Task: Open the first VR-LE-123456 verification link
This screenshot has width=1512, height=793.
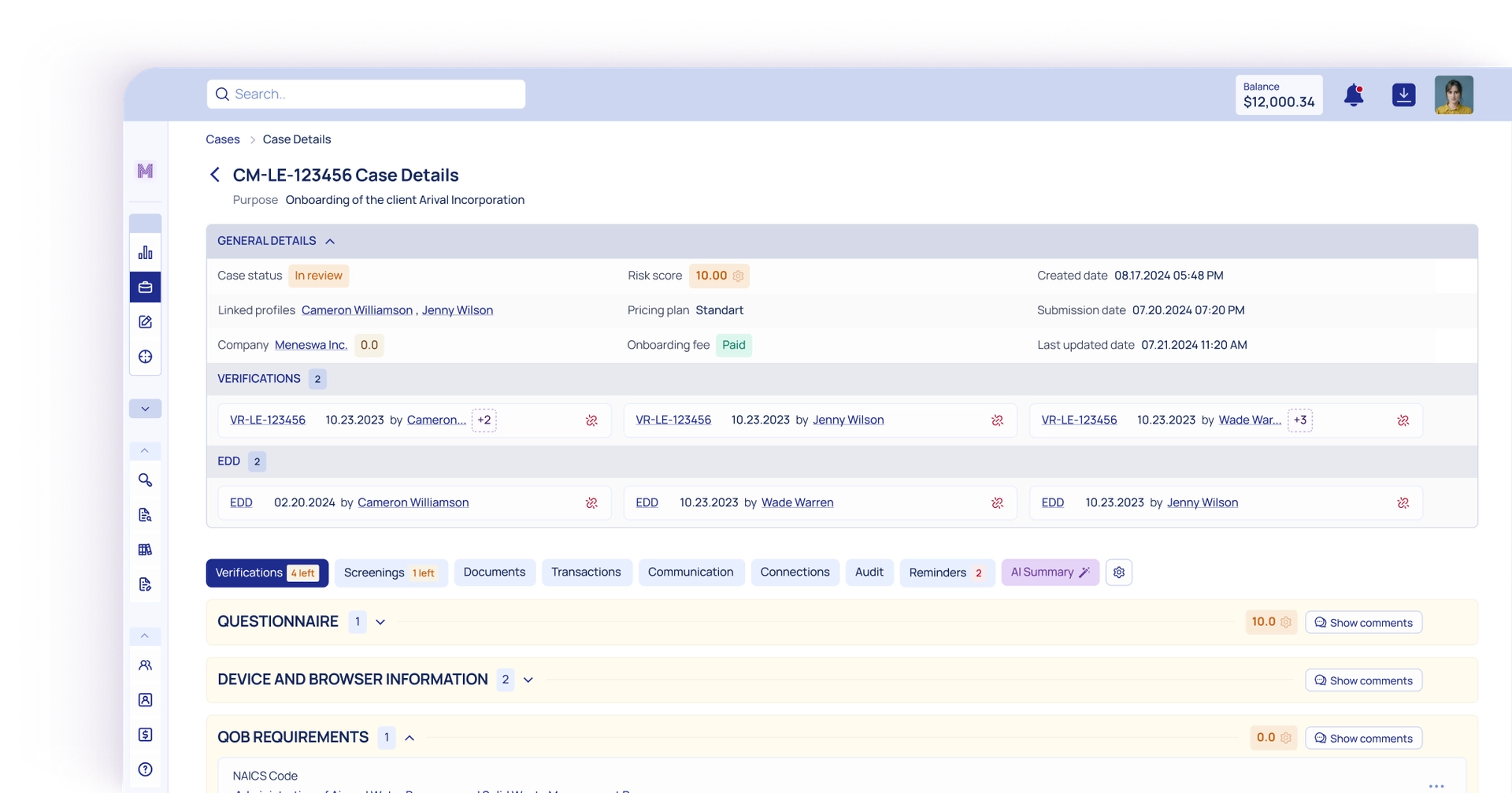Action: point(268,421)
